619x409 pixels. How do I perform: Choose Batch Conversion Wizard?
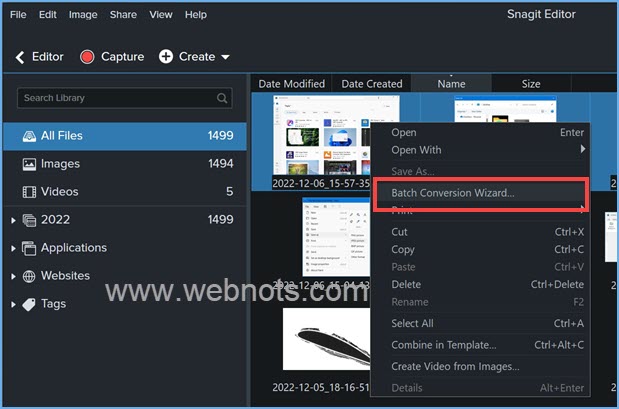pyautogui.click(x=480, y=193)
